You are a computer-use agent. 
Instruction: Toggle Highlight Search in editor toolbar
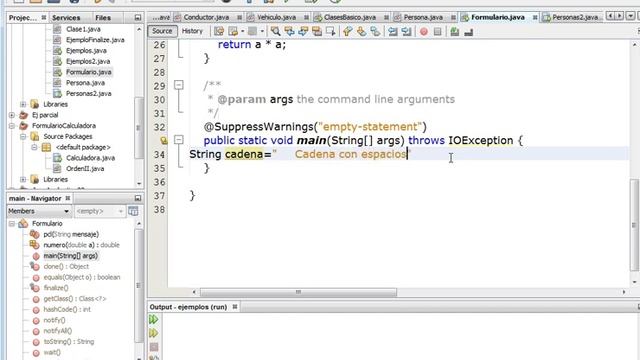point(317,31)
